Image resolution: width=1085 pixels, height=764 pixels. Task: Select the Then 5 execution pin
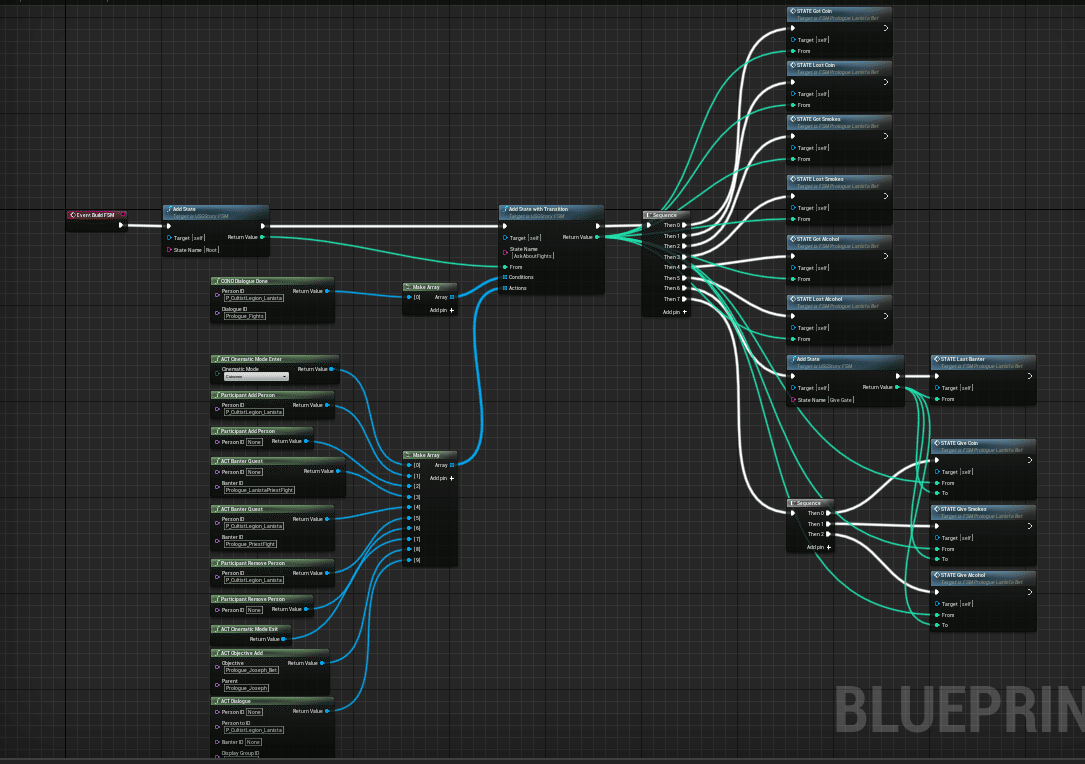tap(684, 278)
